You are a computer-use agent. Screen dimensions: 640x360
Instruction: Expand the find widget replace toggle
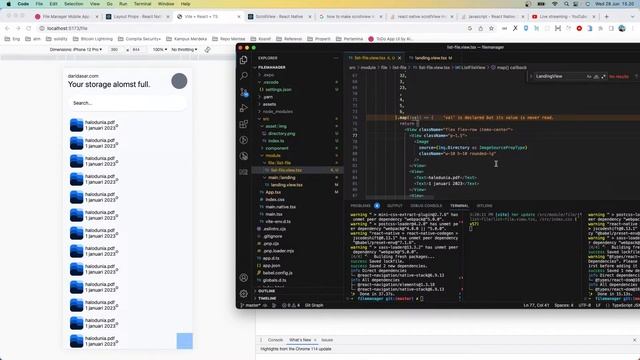[531, 76]
